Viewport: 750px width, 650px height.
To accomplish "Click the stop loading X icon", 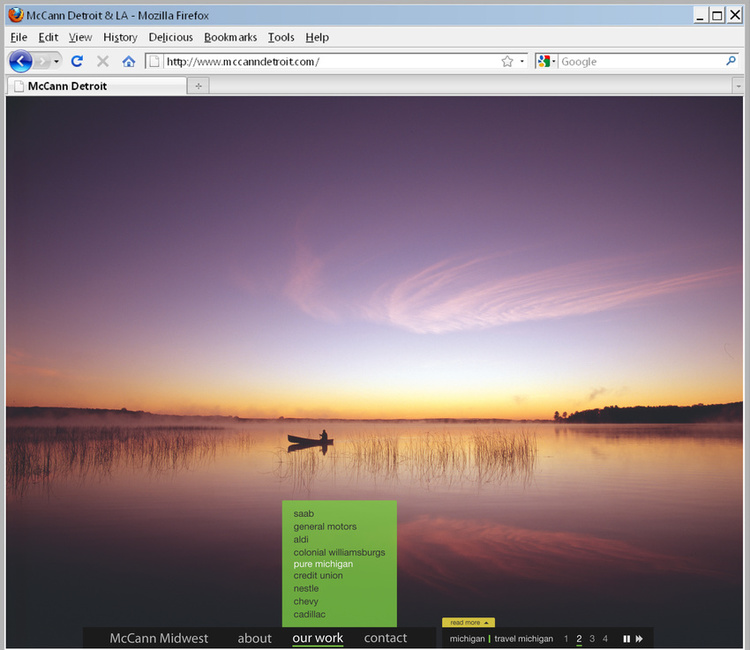I will [x=102, y=61].
